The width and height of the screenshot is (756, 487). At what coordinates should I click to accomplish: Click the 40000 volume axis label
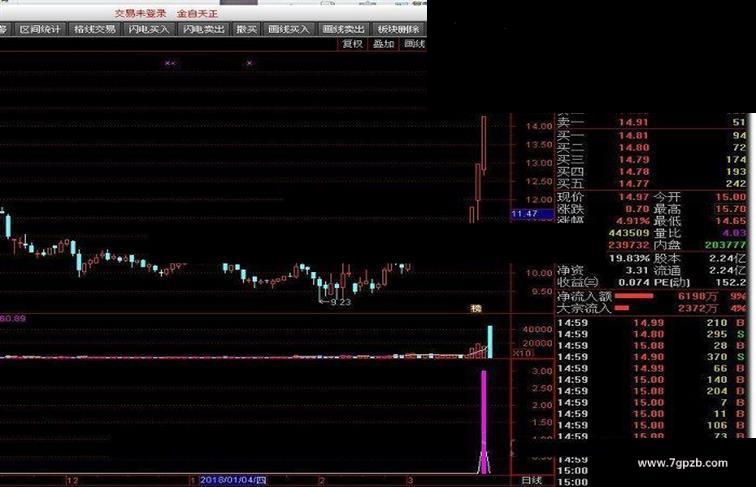tap(537, 329)
